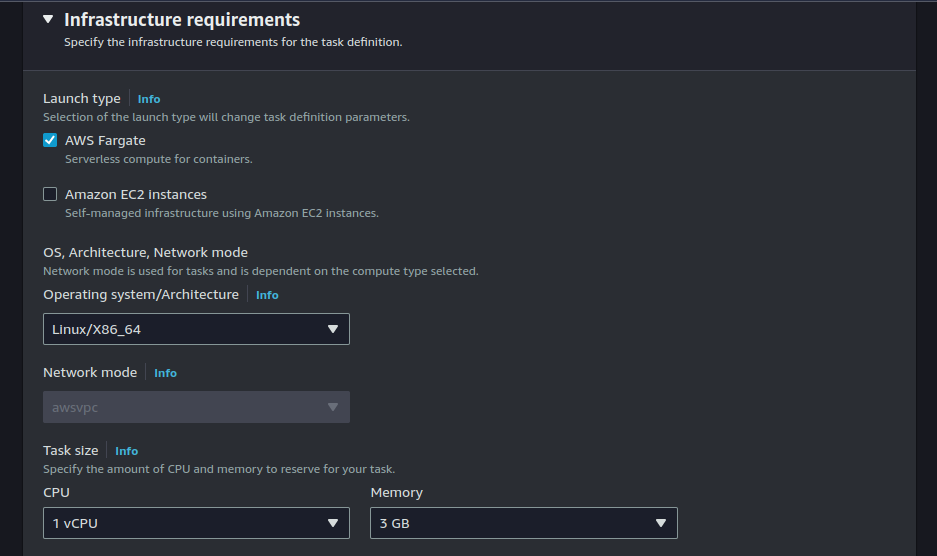937x556 pixels.
Task: Open Info link next to Task size
Action: [x=126, y=451]
